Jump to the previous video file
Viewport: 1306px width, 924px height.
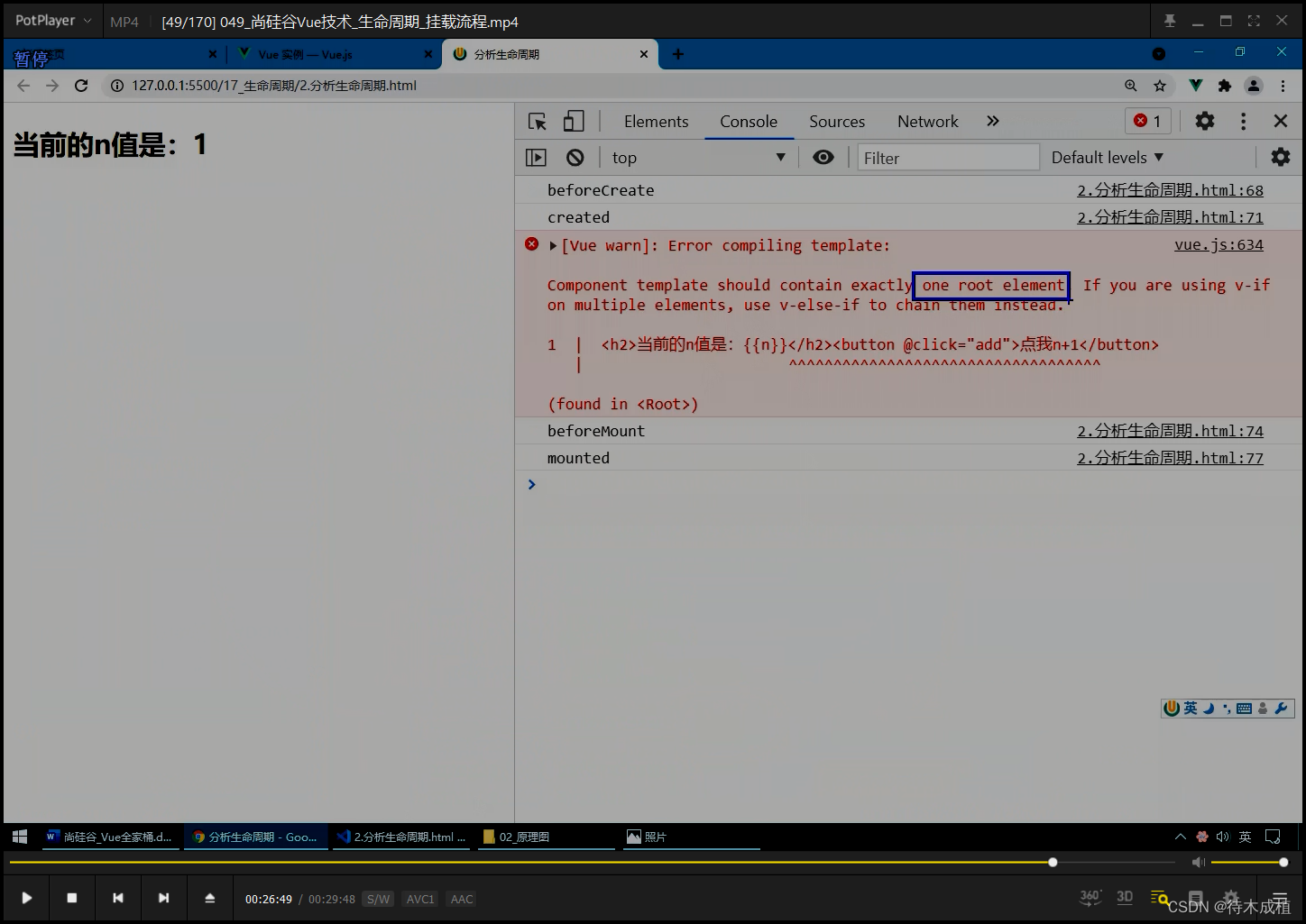click(118, 898)
